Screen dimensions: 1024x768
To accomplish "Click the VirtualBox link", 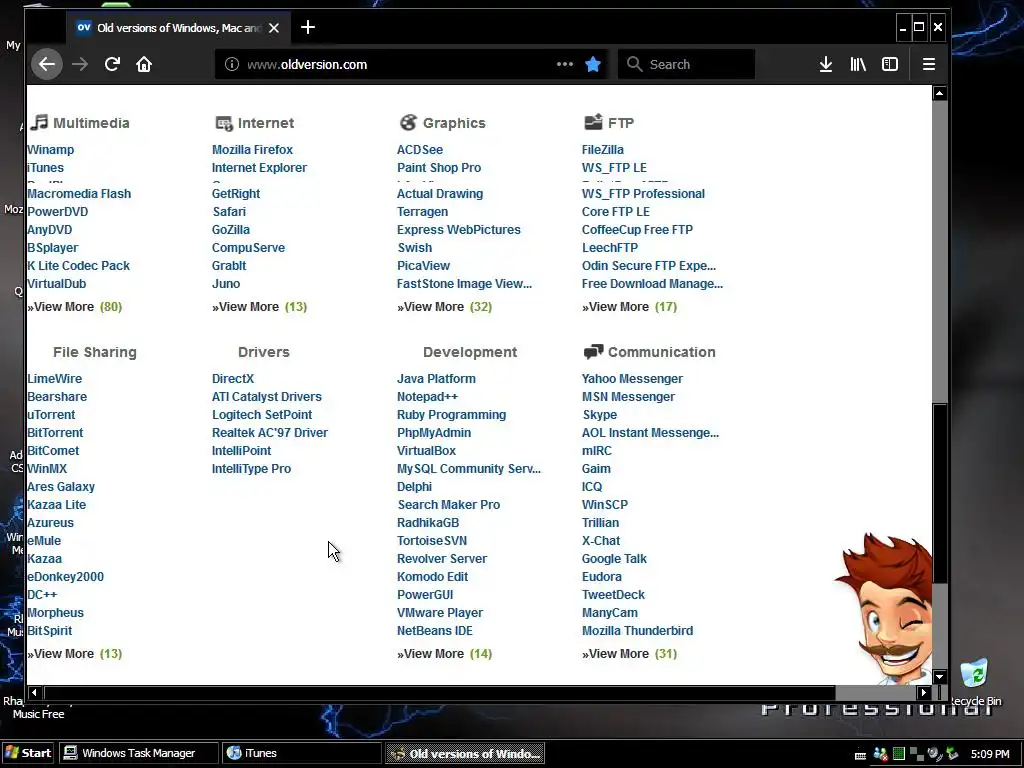I will click(x=426, y=451).
